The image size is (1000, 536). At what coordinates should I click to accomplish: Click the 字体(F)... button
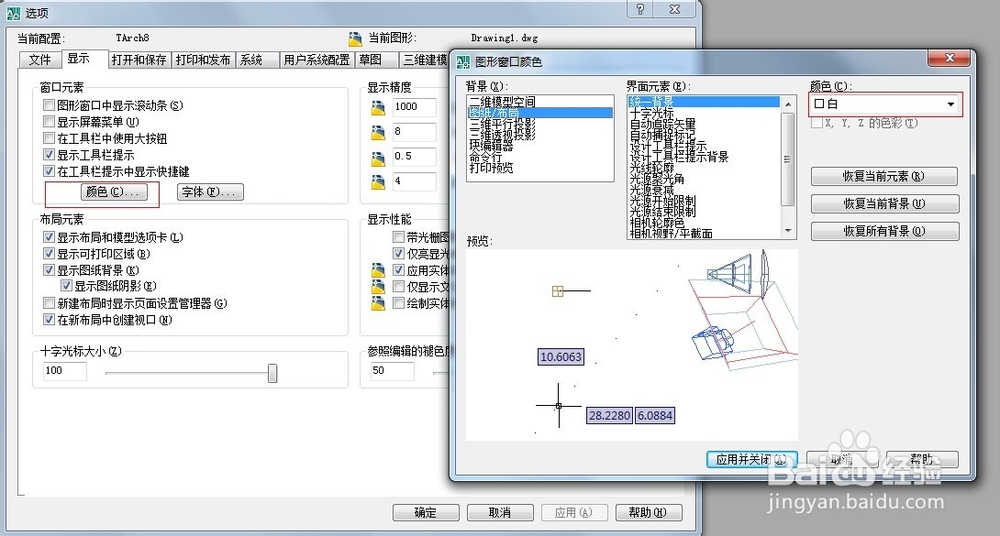pyautogui.click(x=210, y=191)
